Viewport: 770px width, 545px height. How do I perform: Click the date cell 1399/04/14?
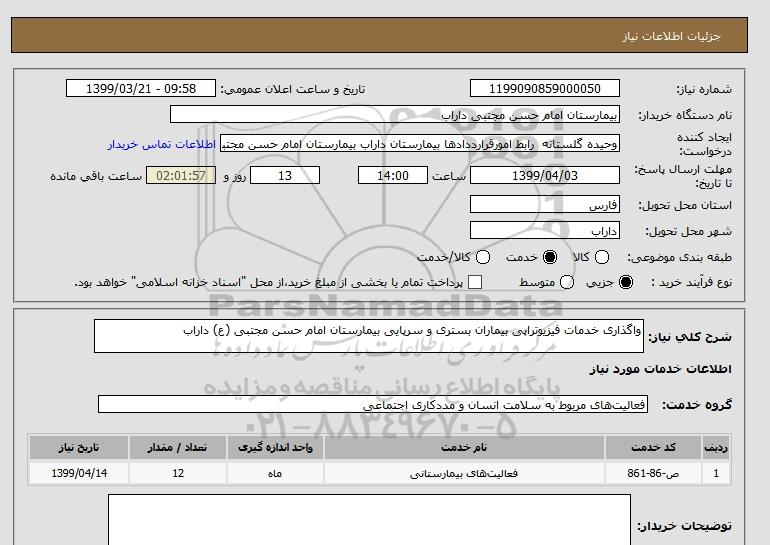(79, 473)
